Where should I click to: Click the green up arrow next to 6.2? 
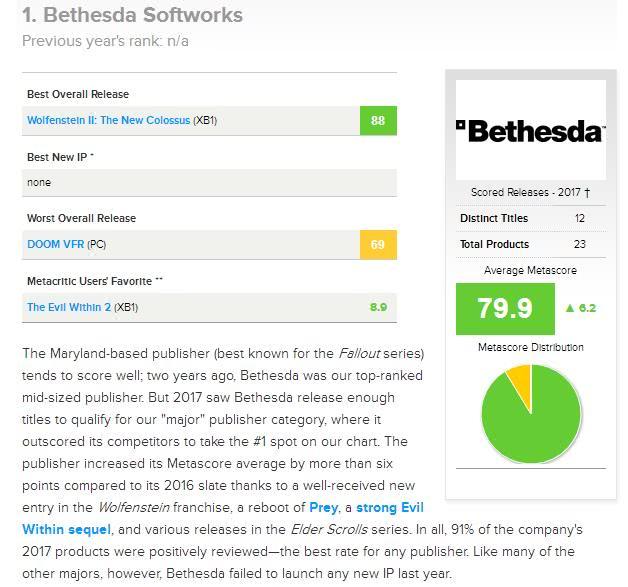tap(569, 308)
